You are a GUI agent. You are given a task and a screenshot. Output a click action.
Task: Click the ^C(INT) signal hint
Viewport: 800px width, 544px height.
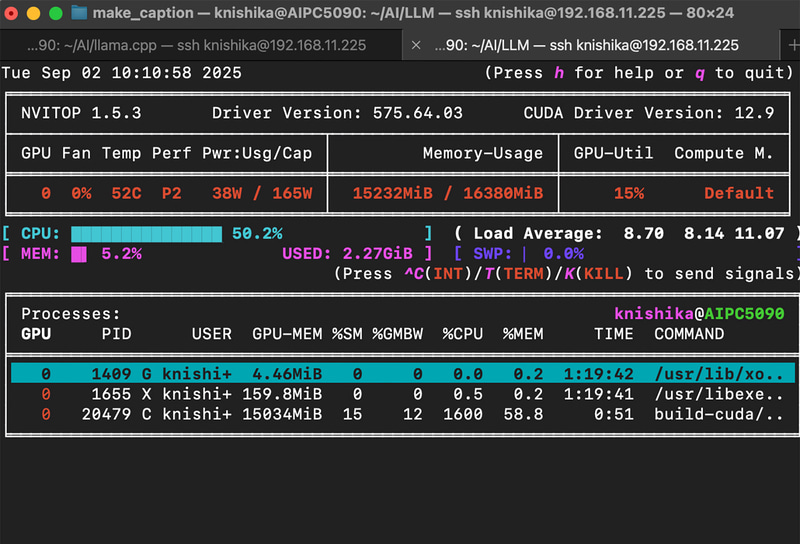[x=438, y=274]
